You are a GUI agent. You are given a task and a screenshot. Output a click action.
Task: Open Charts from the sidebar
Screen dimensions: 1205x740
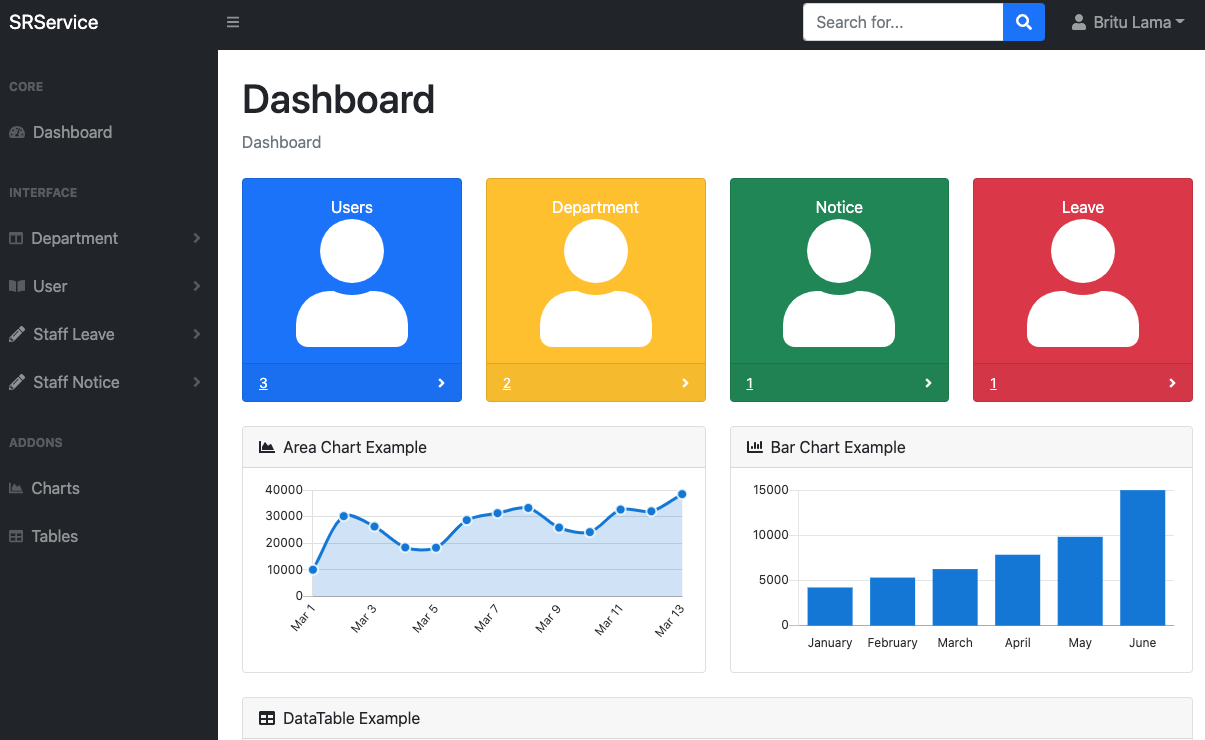pyautogui.click(x=55, y=488)
